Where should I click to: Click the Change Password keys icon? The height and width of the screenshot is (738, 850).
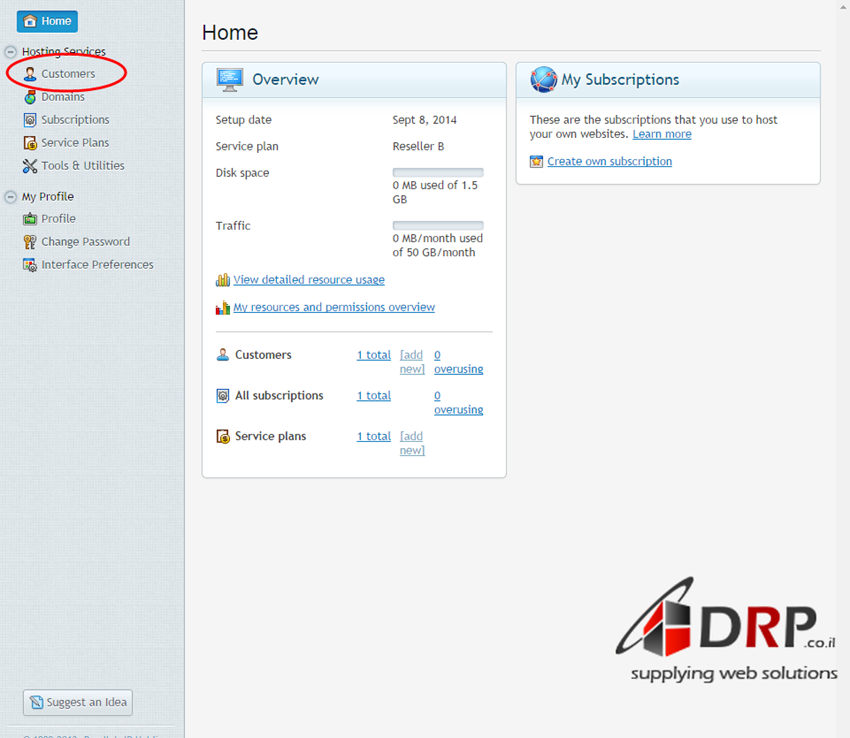click(x=30, y=242)
